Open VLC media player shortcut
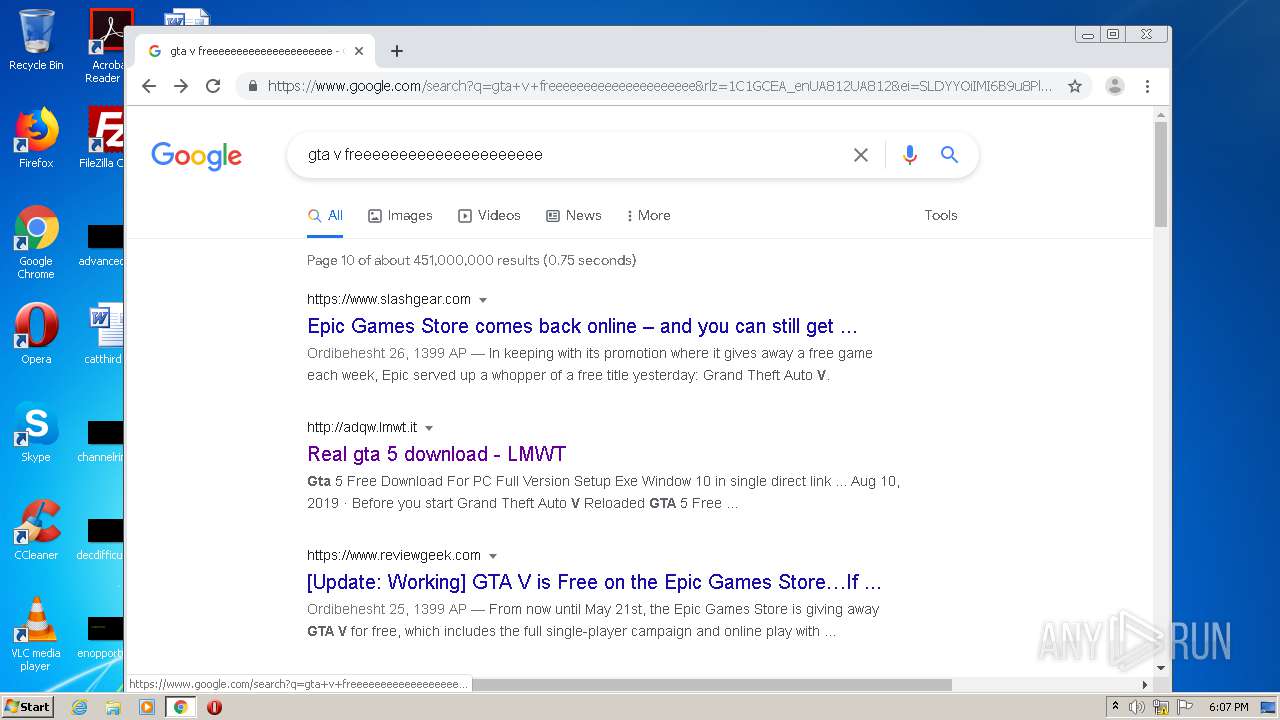The image size is (1280, 720). (36, 635)
